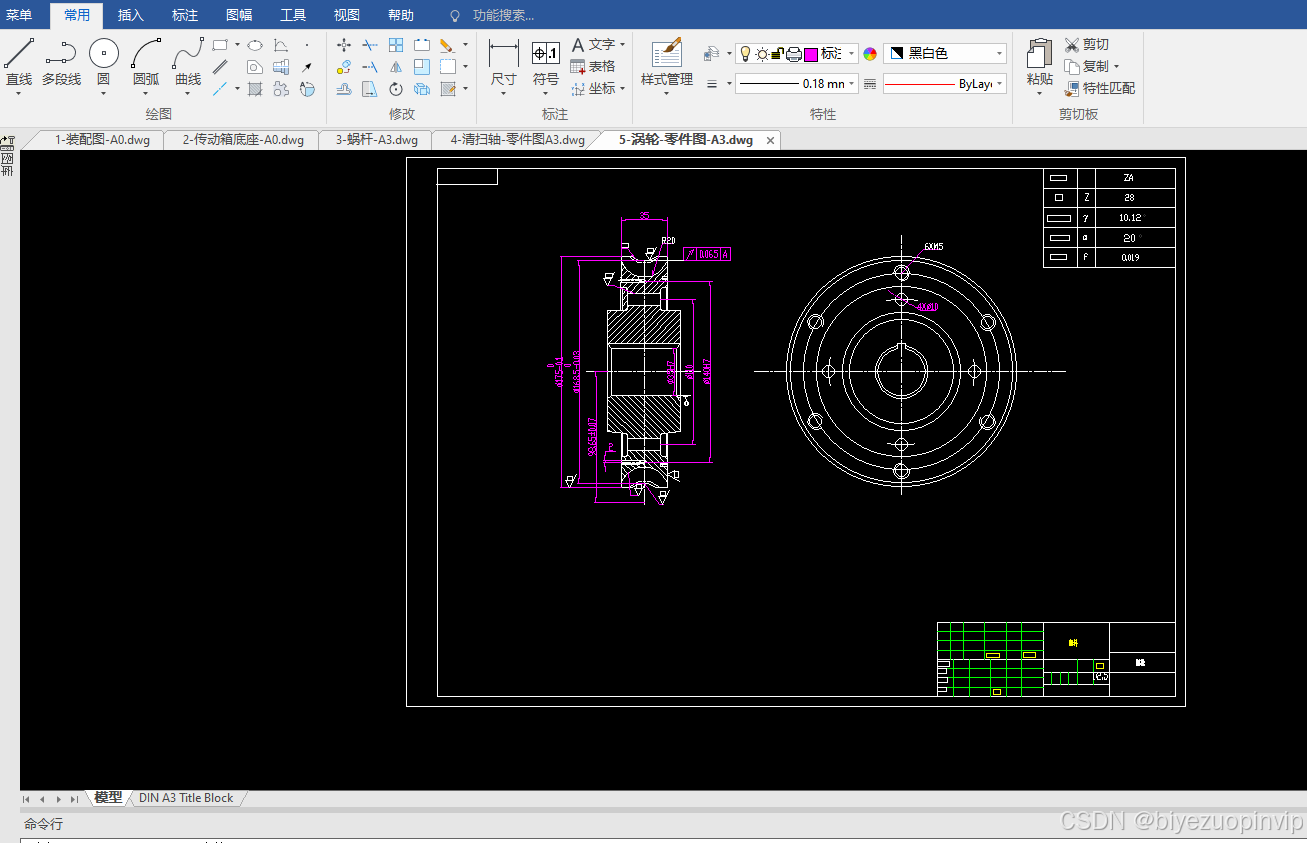The width and height of the screenshot is (1307, 843).
Task: Open the 3-蜗杆-A3.dwg document tab
Action: 376,140
